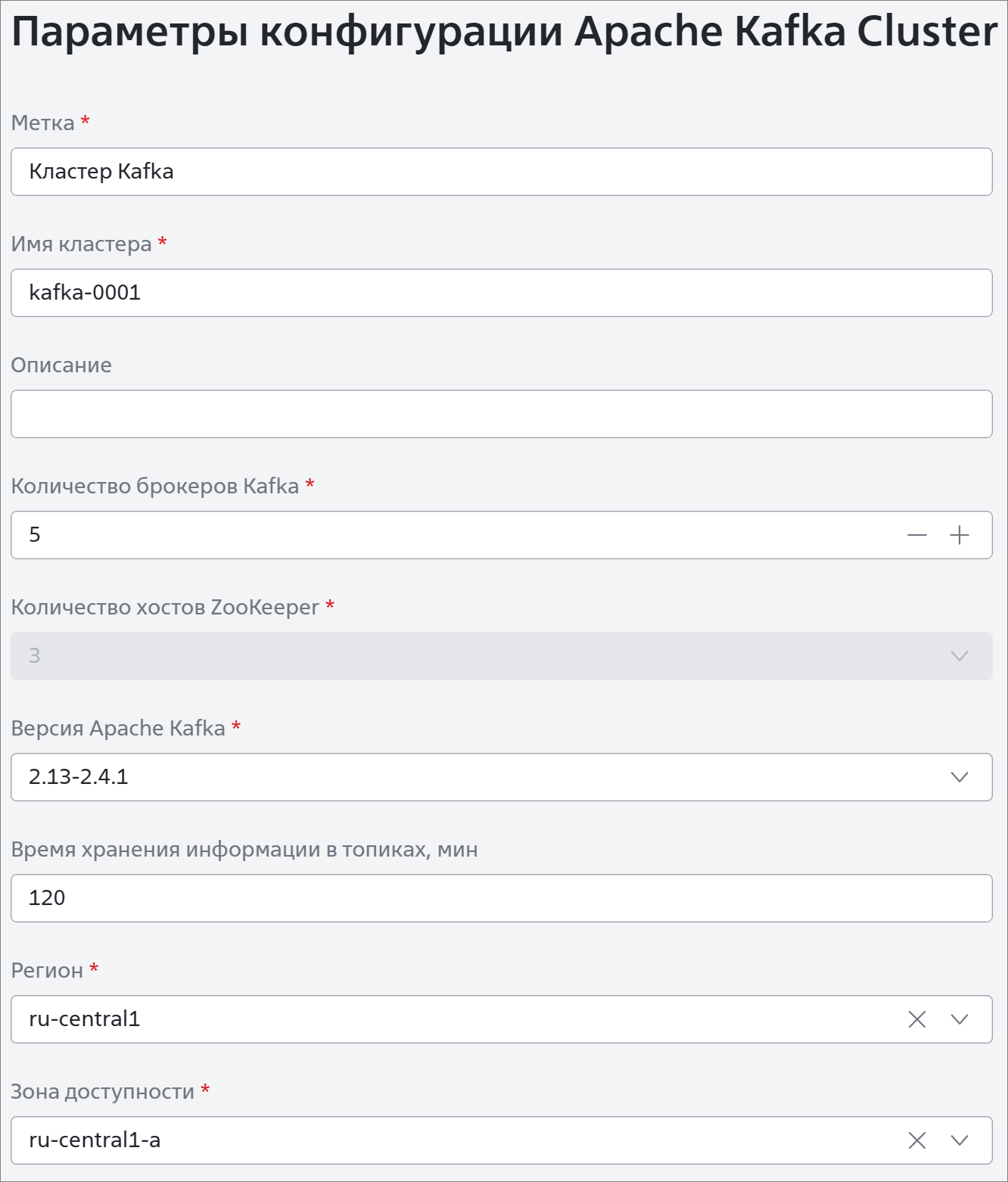
Task: Focus the Метка field containing Кластер Kafka
Action: (x=502, y=172)
